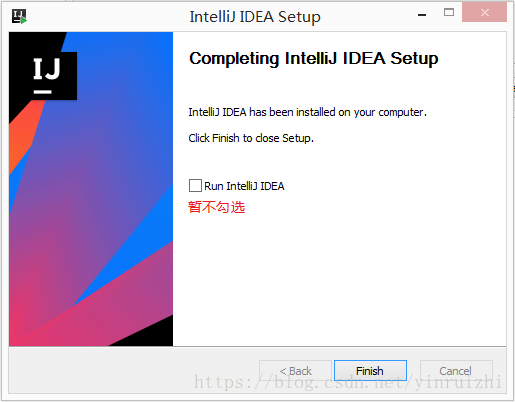
Task: Click the IntelliJ installer icon in title bar
Action: coord(19,16)
